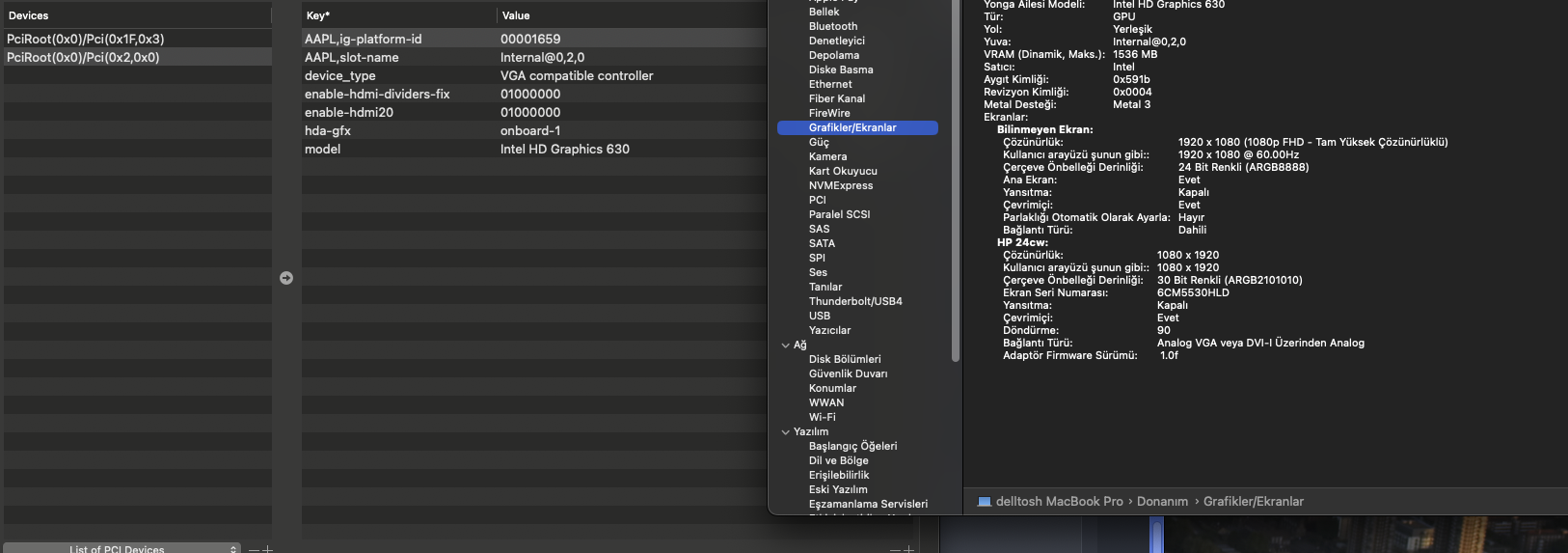Click Grafikler/Ekranlar breadcrumb in path bar

1253,502
